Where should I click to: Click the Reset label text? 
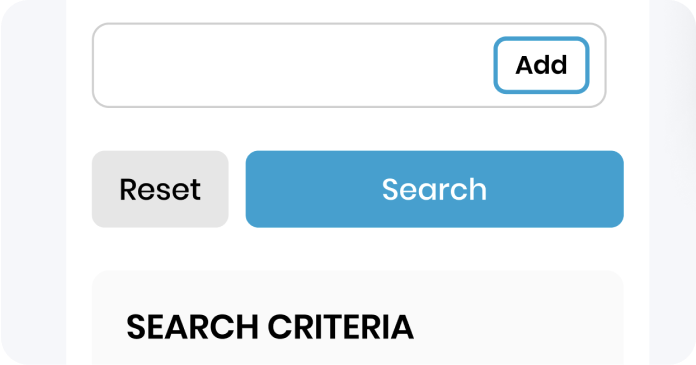tap(160, 190)
